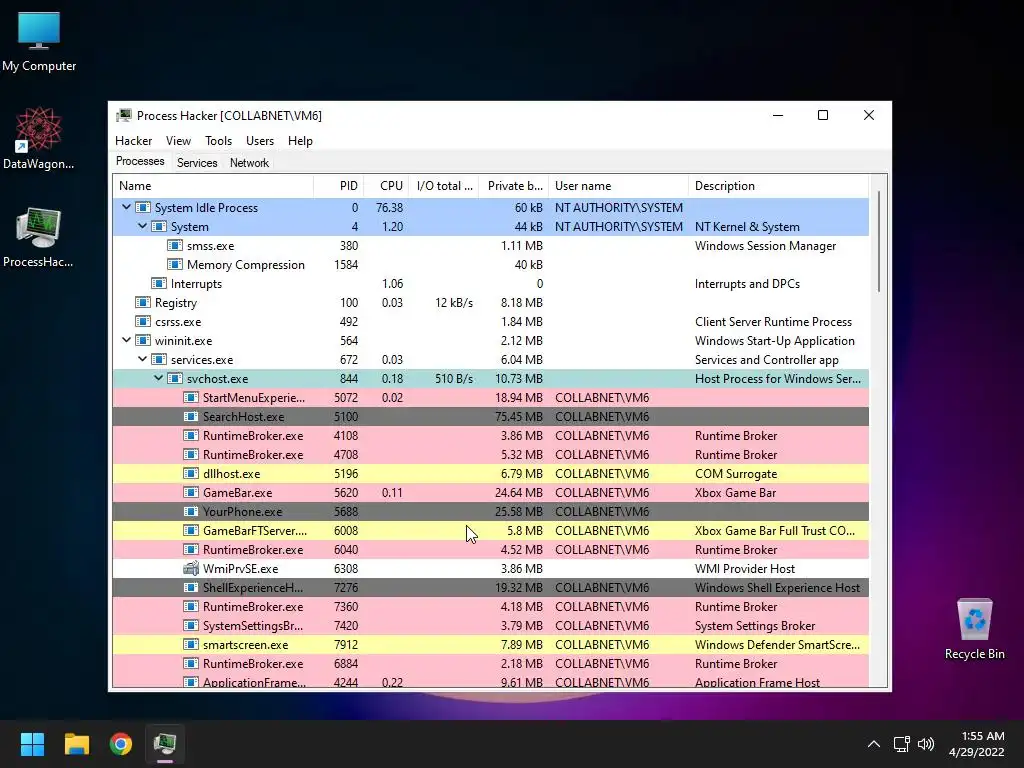1024x768 pixels.
Task: Sort by the PID column header
Action: 338,186
